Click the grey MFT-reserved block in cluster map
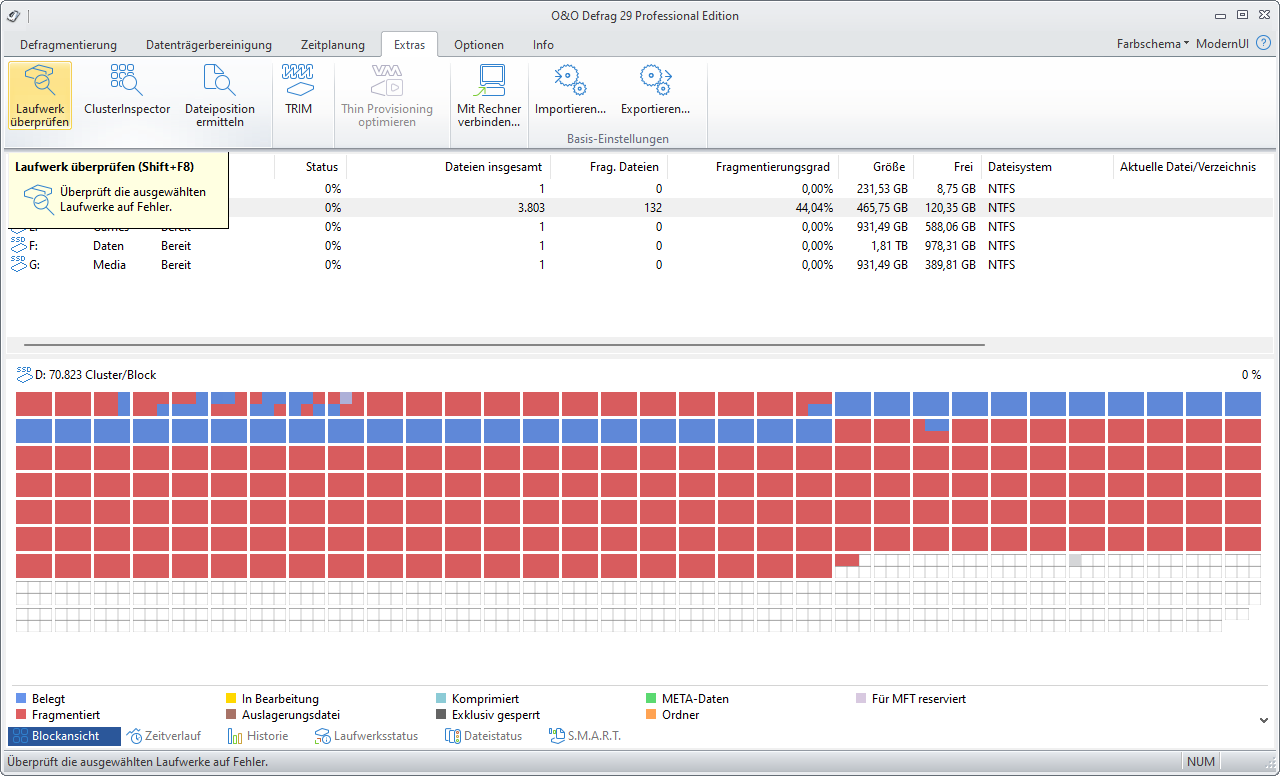The width and height of the screenshot is (1280, 776). pos(1075,560)
